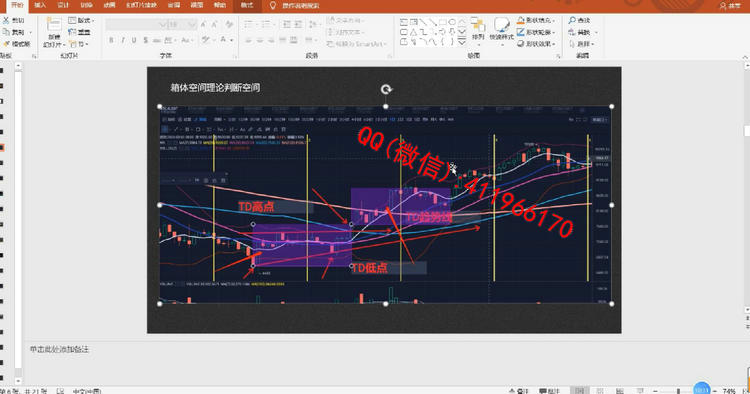The width and height of the screenshot is (750, 394).
Task: Open the Shape Effects menu
Action: click(536, 44)
